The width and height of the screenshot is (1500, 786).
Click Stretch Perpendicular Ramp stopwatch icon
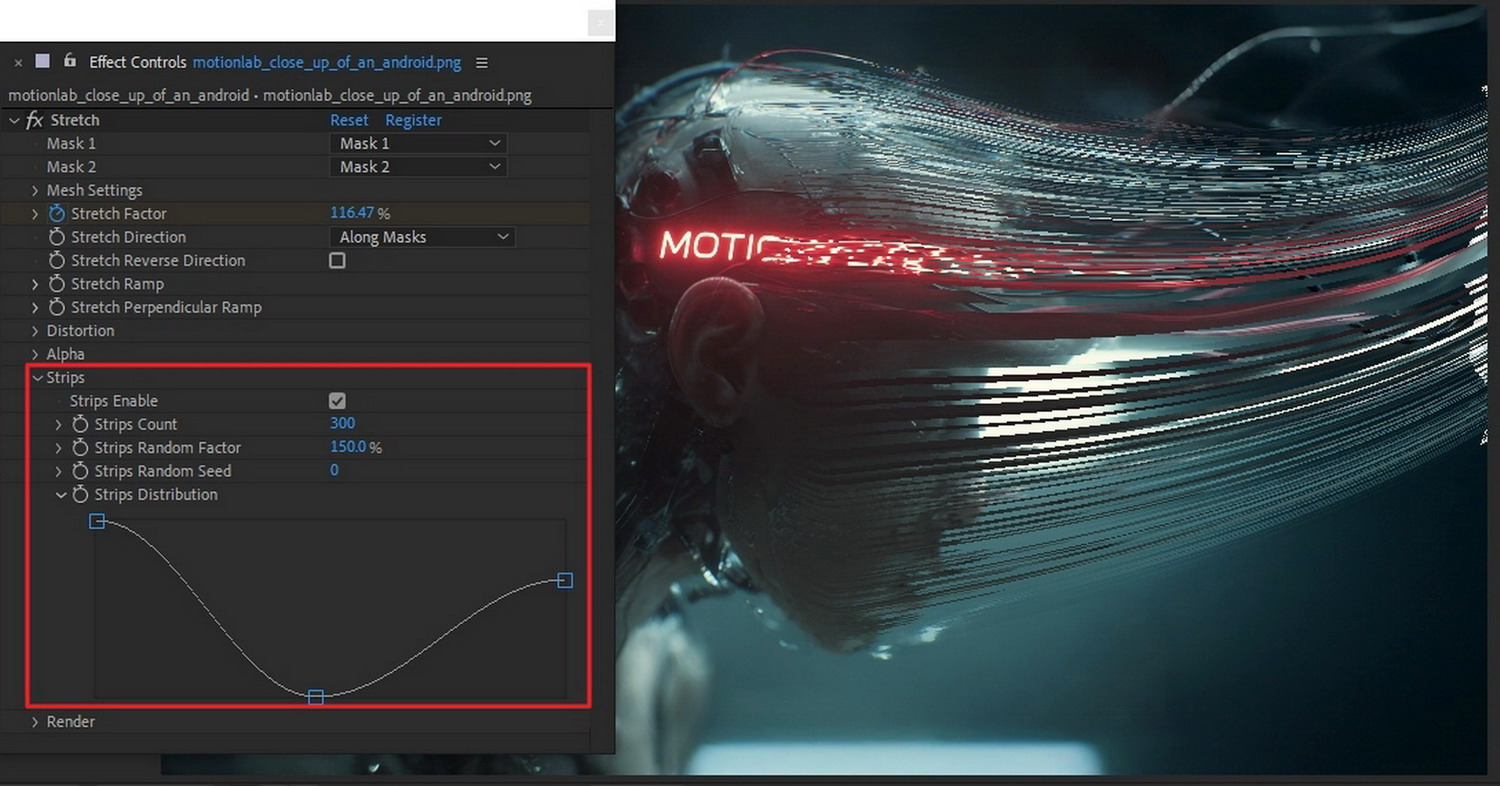(x=57, y=307)
